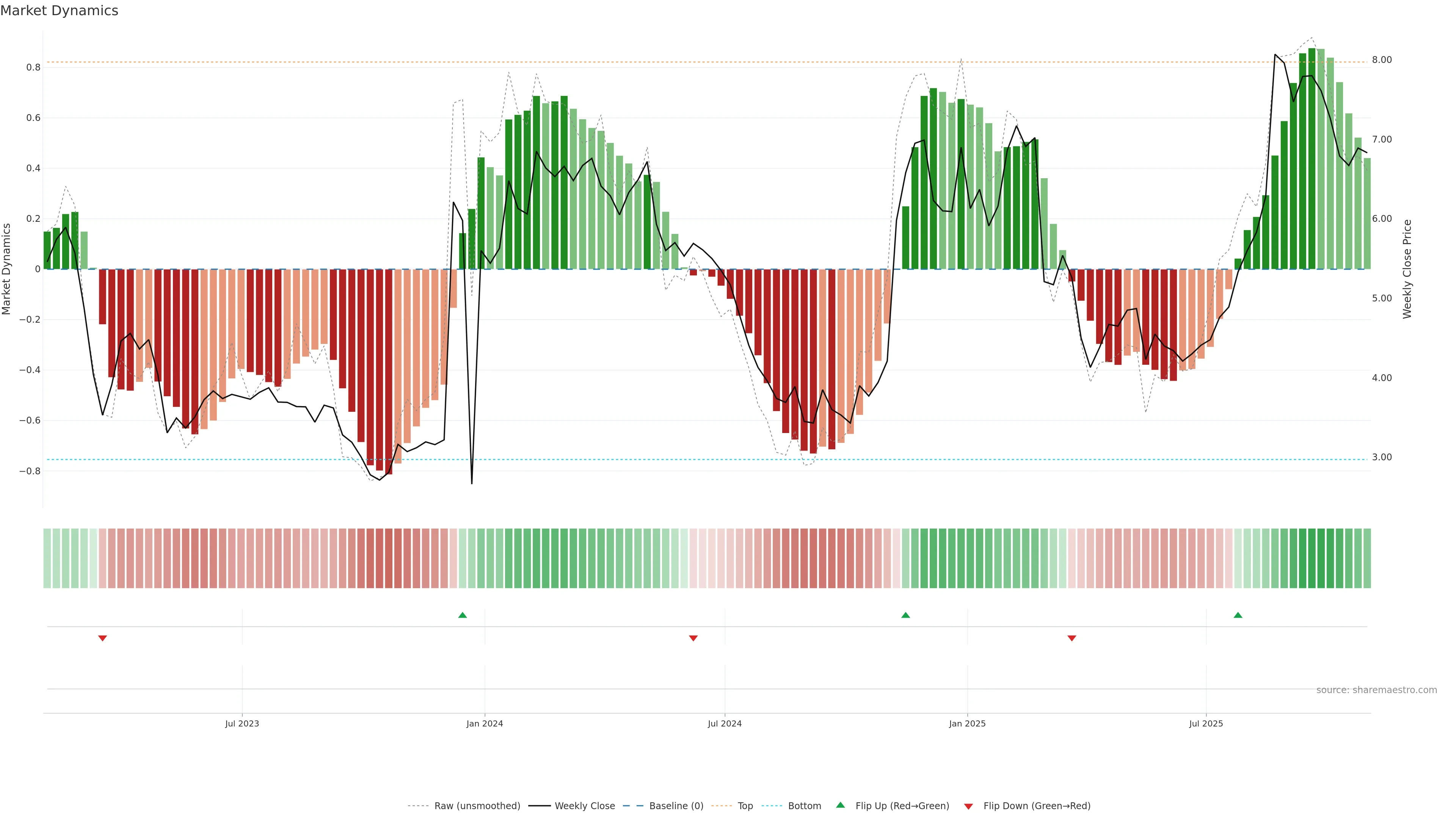The image size is (1456, 819).
Task: Click the Flip Up (Red→Green) legend label
Action: [902, 806]
